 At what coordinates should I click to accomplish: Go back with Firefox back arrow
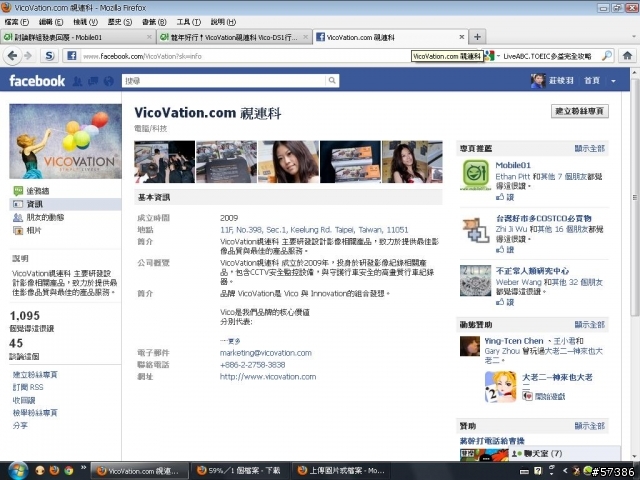point(12,56)
